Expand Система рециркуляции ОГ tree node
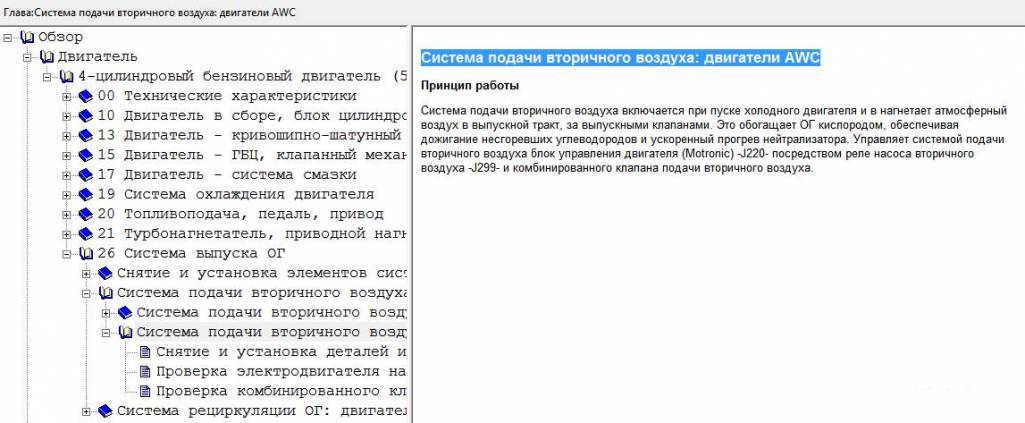1025x423 pixels. [x=87, y=410]
